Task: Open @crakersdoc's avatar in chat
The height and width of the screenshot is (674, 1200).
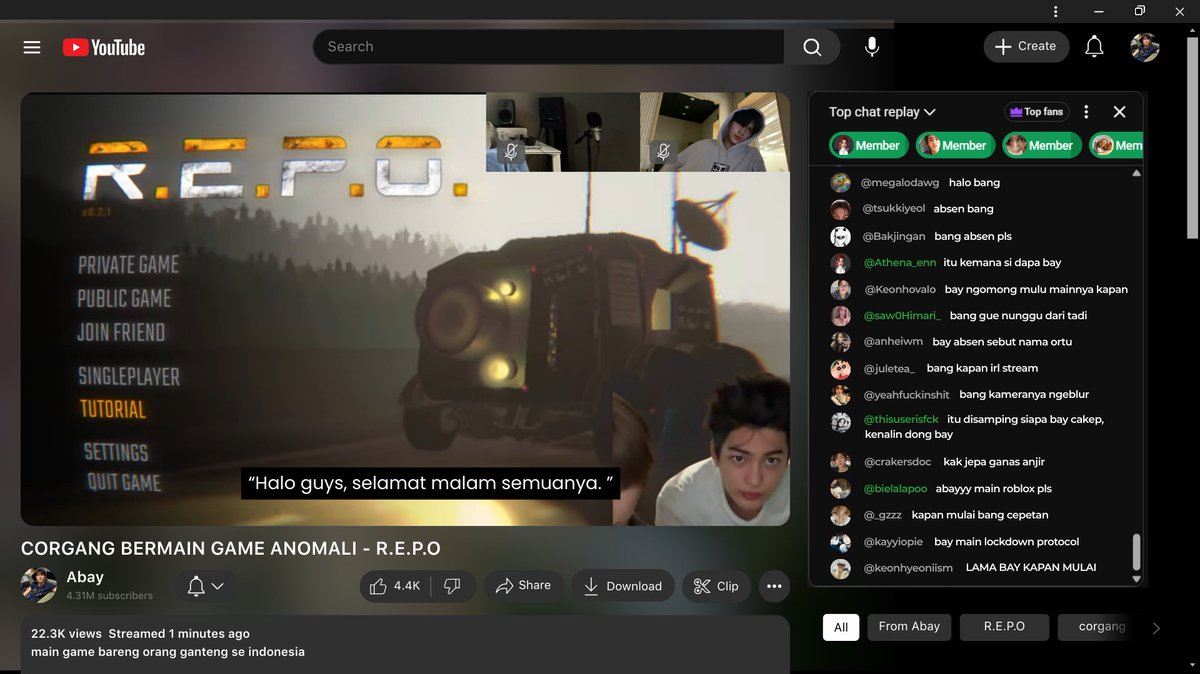Action: (841, 462)
